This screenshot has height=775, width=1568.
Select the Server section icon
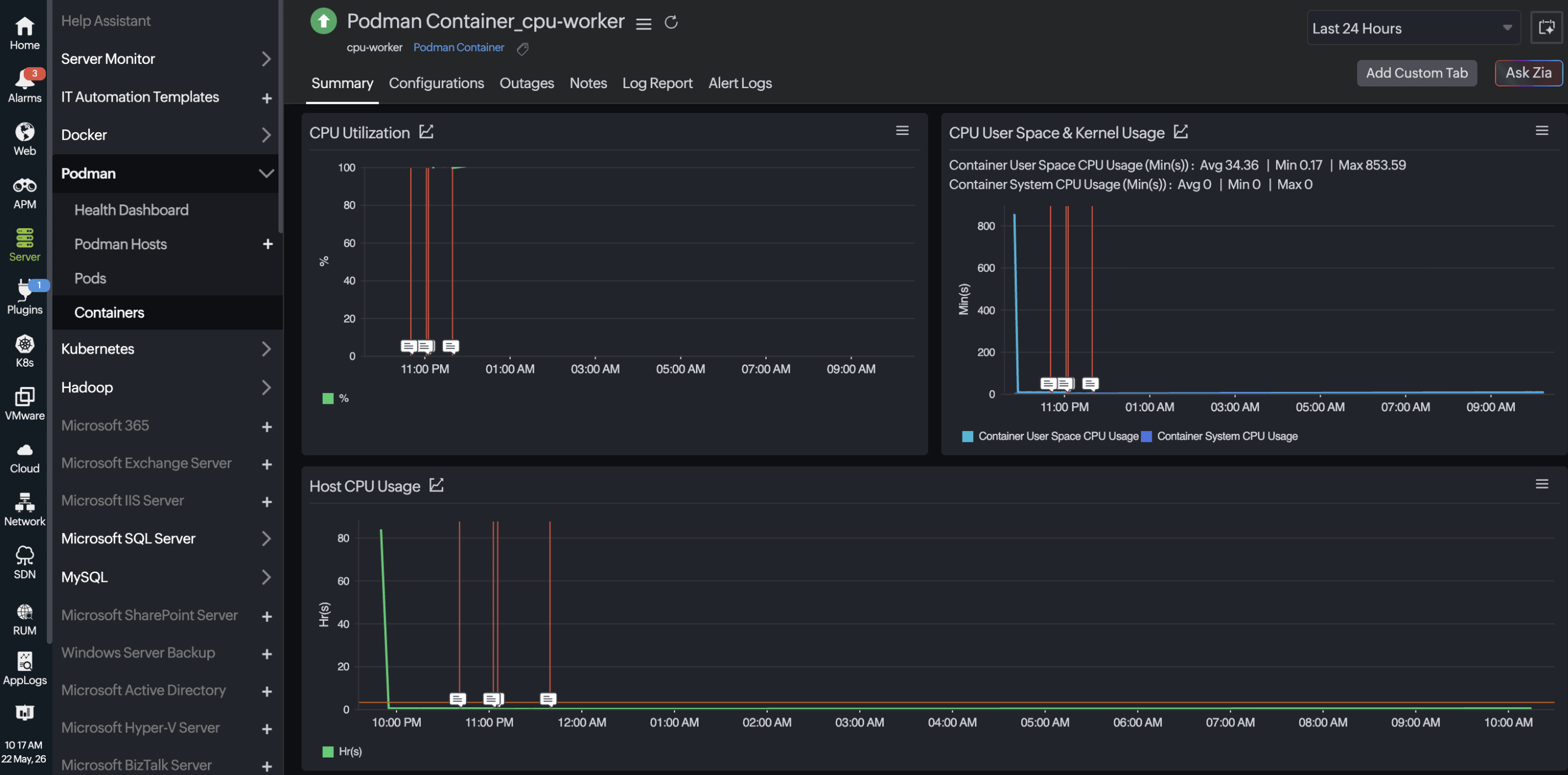24,245
